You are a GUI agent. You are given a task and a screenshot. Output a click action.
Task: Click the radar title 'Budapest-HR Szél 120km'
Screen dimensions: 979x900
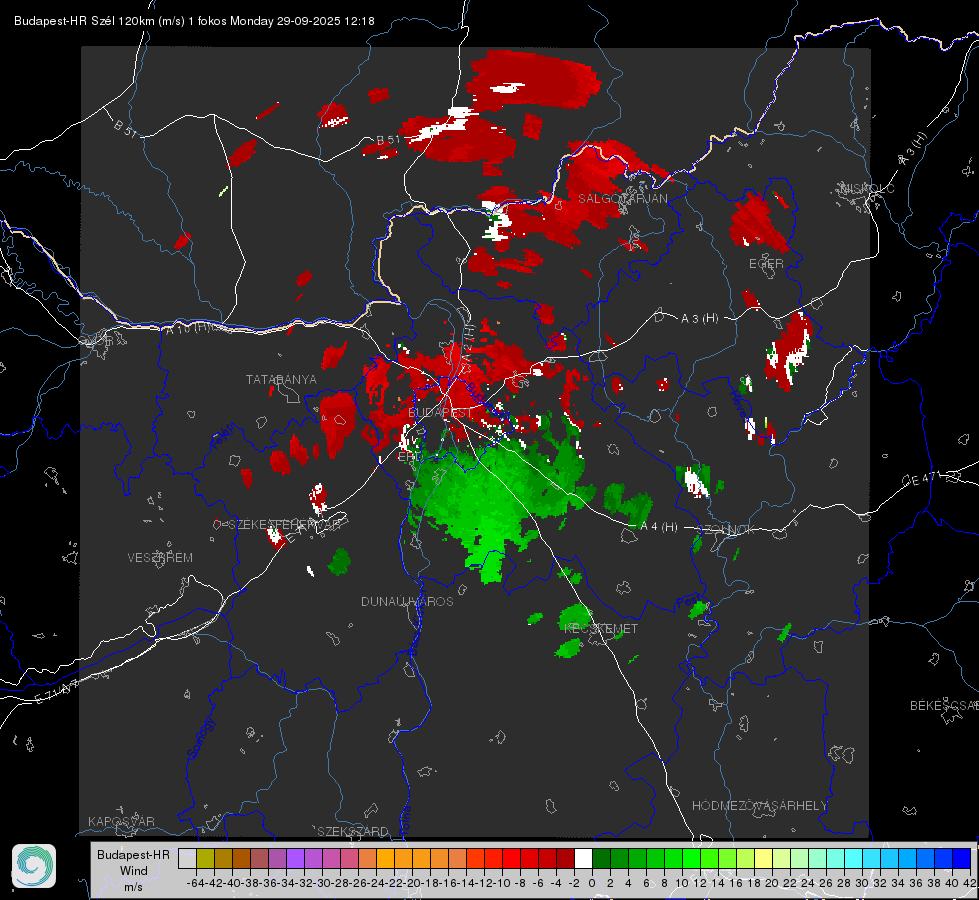pyautogui.click(x=84, y=21)
